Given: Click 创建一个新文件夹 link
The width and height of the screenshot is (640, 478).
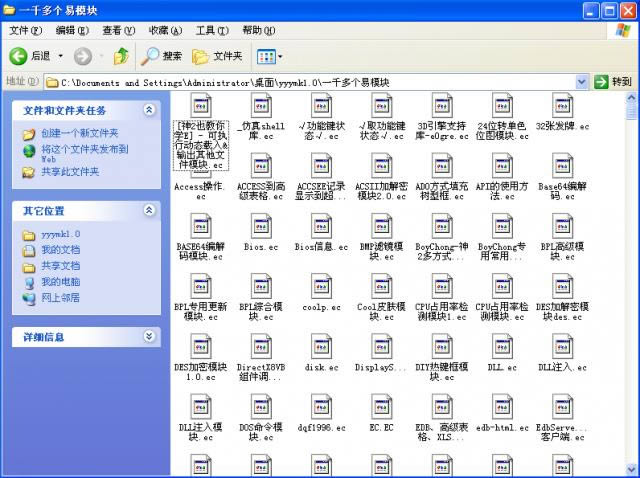Looking at the screenshot, I should pyautogui.click(x=80, y=133).
